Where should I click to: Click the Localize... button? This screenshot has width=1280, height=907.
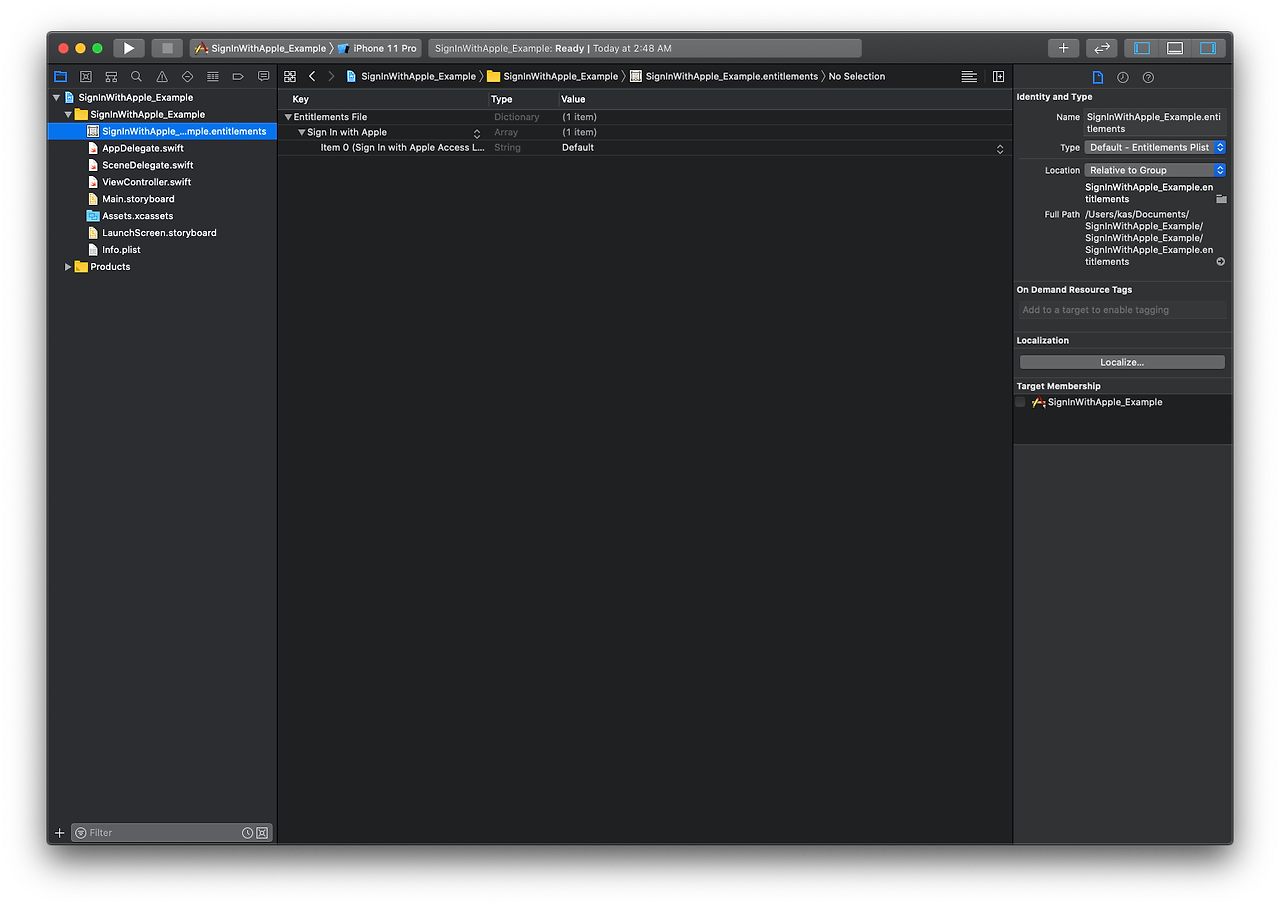[1122, 363]
